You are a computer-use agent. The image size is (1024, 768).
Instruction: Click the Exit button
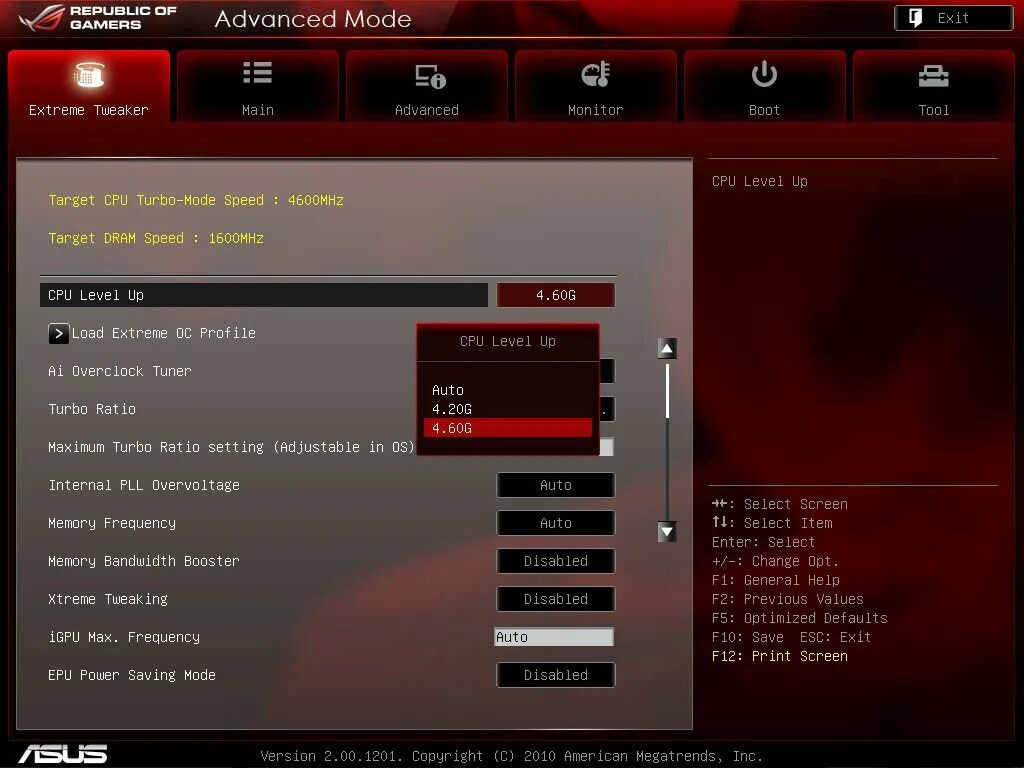point(953,18)
